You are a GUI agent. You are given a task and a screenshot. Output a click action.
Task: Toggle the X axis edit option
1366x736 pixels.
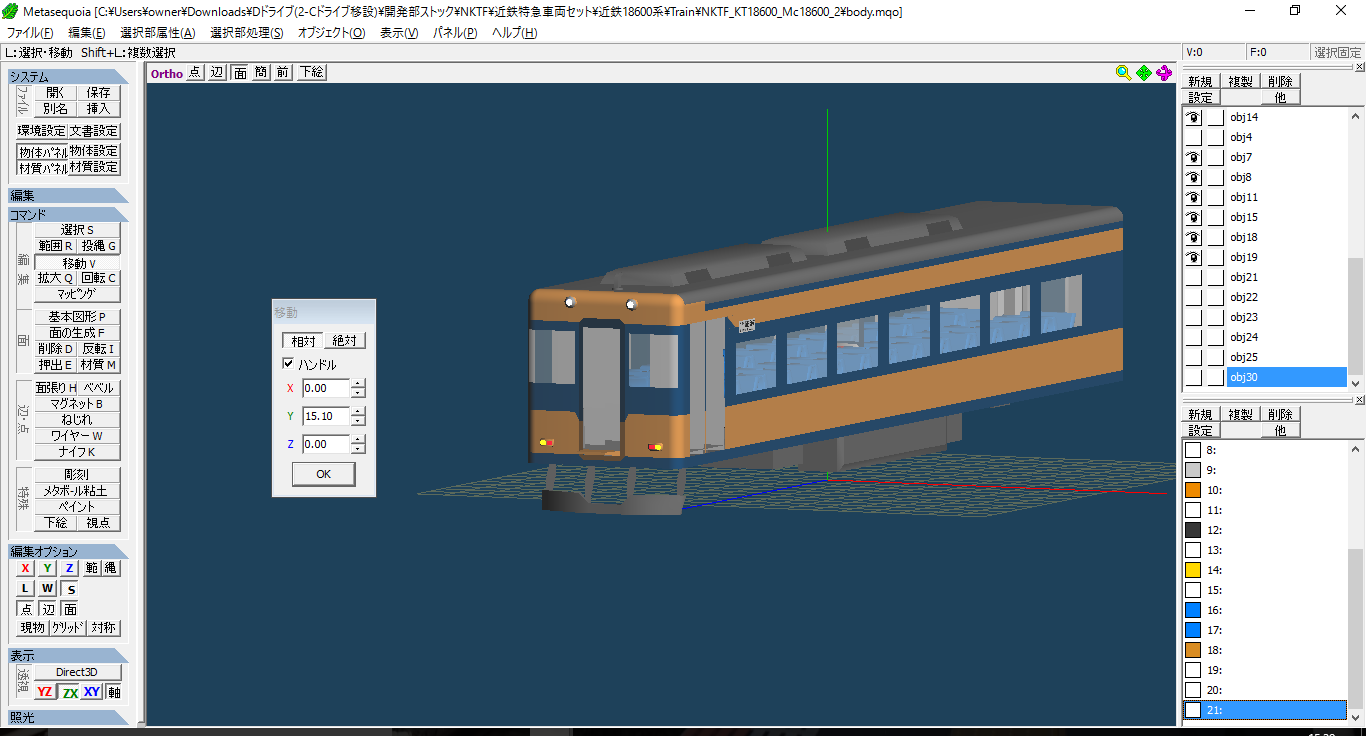(x=26, y=568)
